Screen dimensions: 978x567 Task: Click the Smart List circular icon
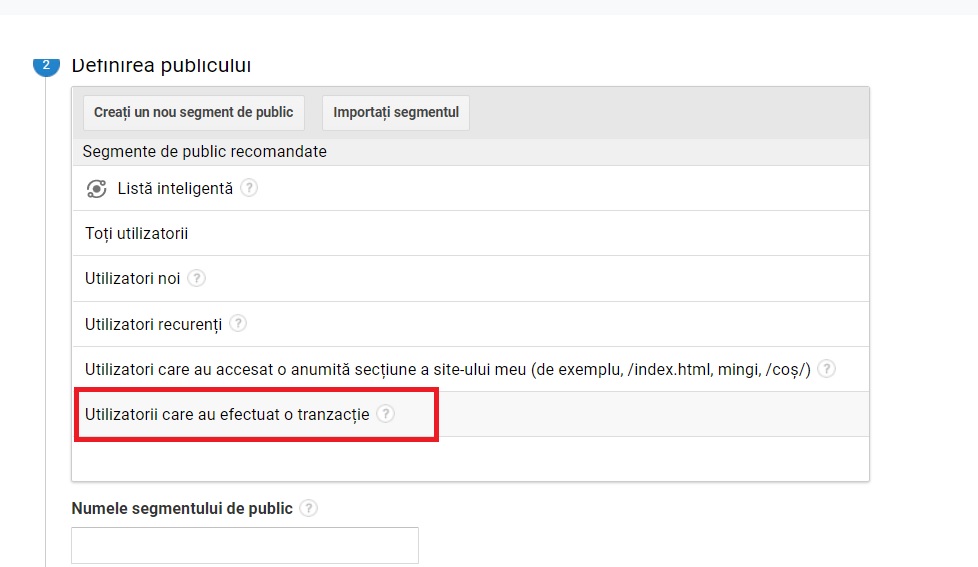click(96, 188)
